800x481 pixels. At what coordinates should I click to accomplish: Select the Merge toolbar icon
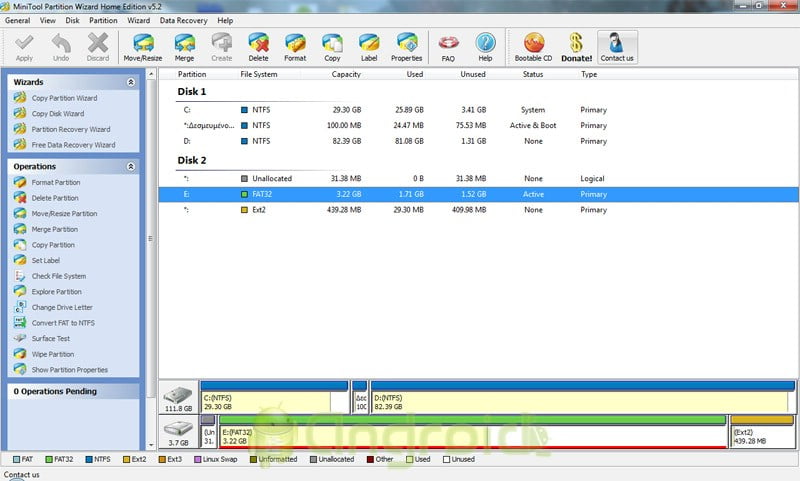[x=184, y=47]
